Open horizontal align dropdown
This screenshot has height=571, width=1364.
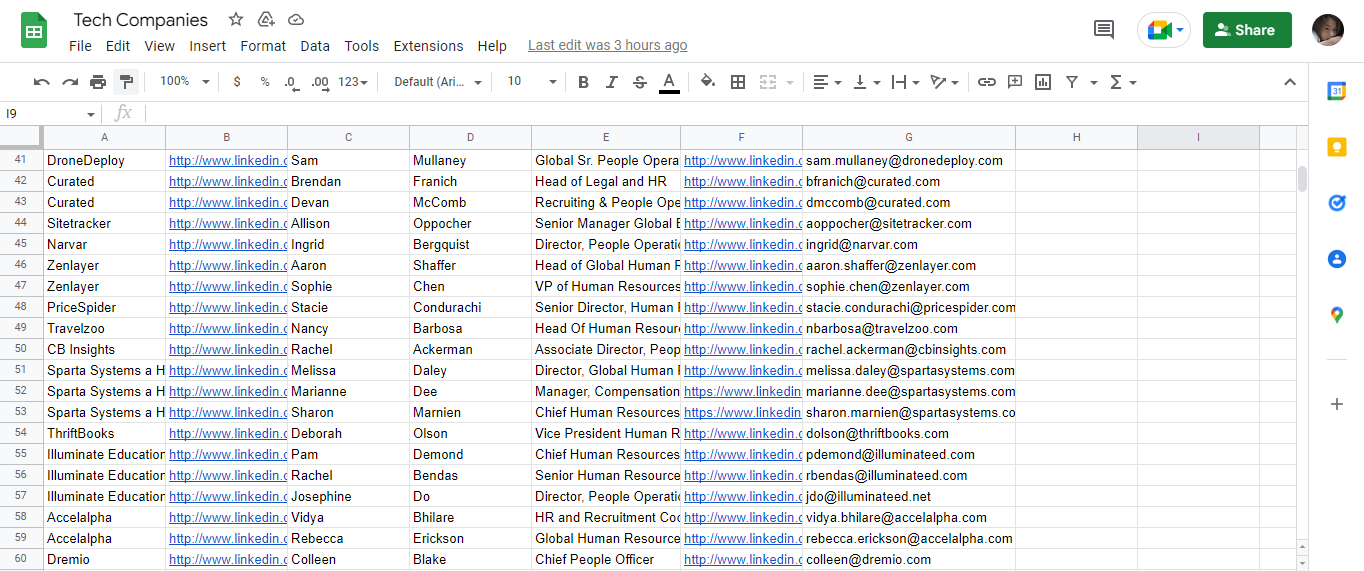pyautogui.click(x=826, y=82)
